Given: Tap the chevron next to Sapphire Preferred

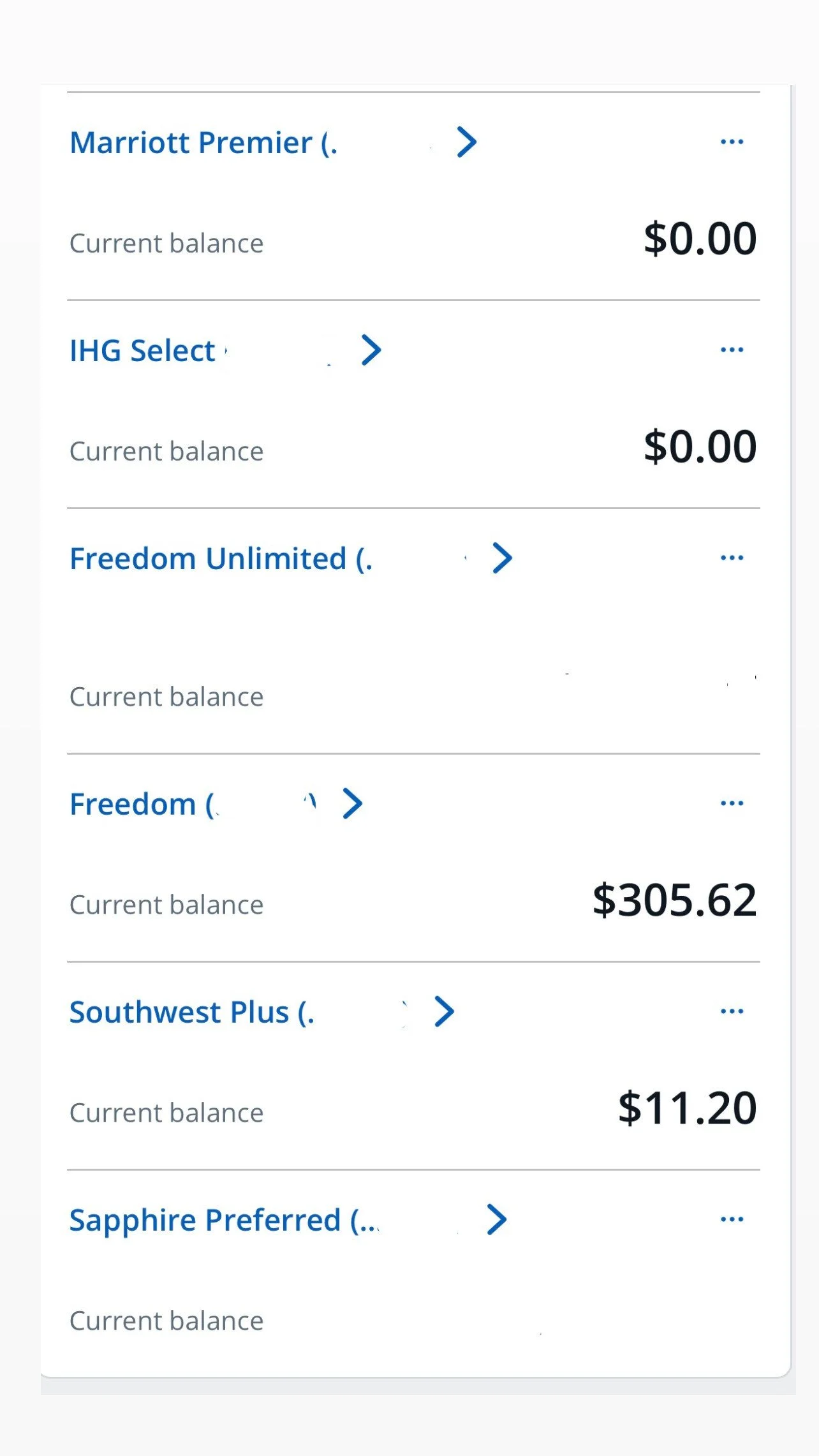Looking at the screenshot, I should (x=497, y=1219).
